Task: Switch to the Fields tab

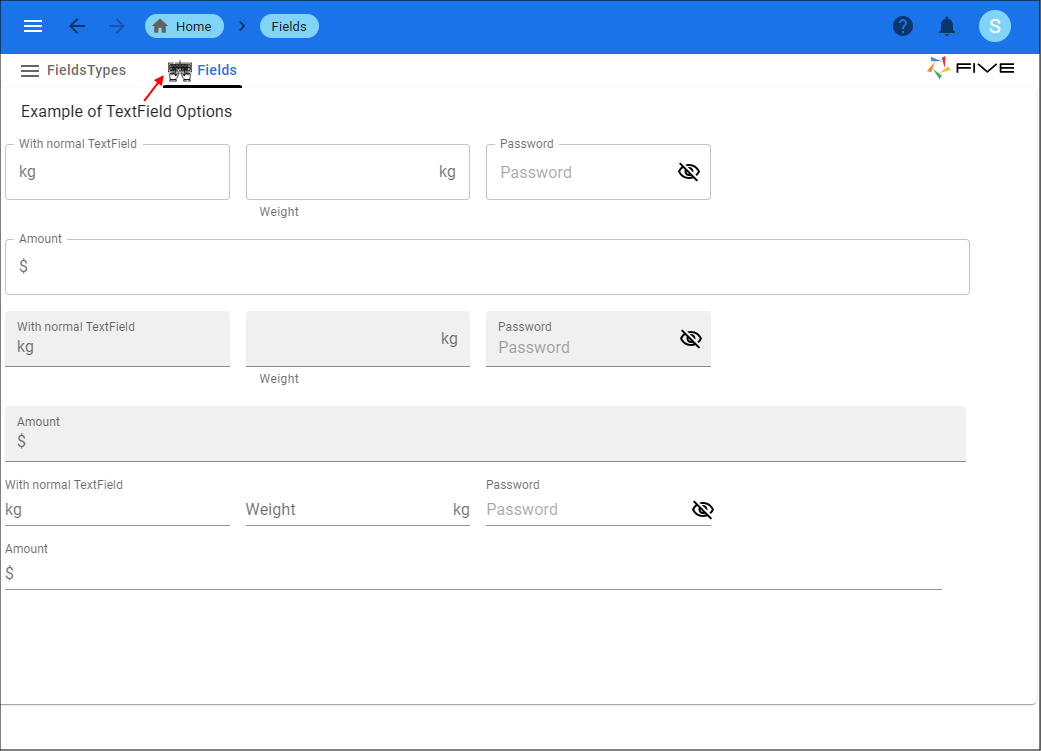Action: [x=217, y=70]
